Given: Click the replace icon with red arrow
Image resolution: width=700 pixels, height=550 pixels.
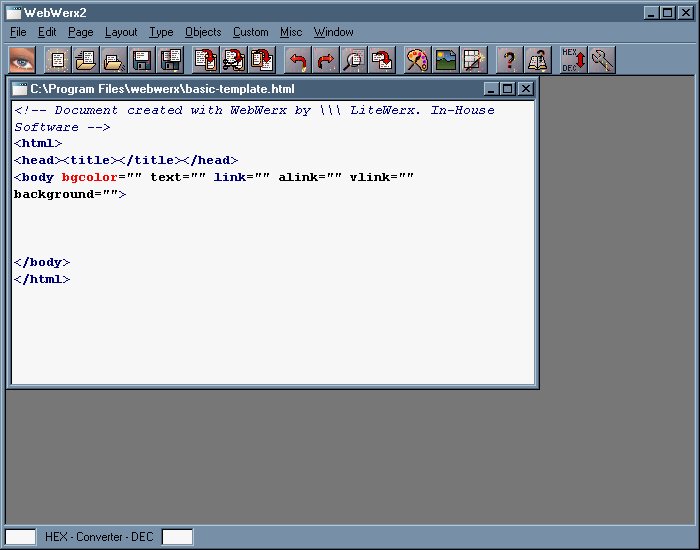Looking at the screenshot, I should [x=382, y=59].
